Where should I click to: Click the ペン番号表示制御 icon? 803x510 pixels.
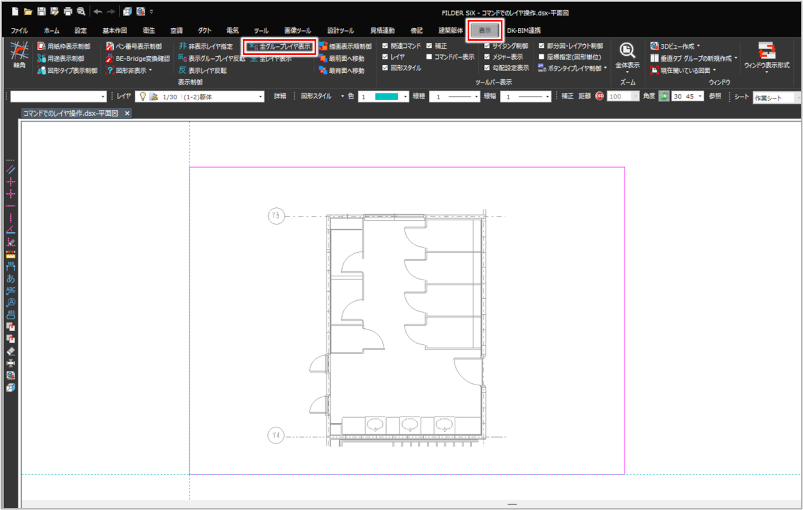[109, 47]
